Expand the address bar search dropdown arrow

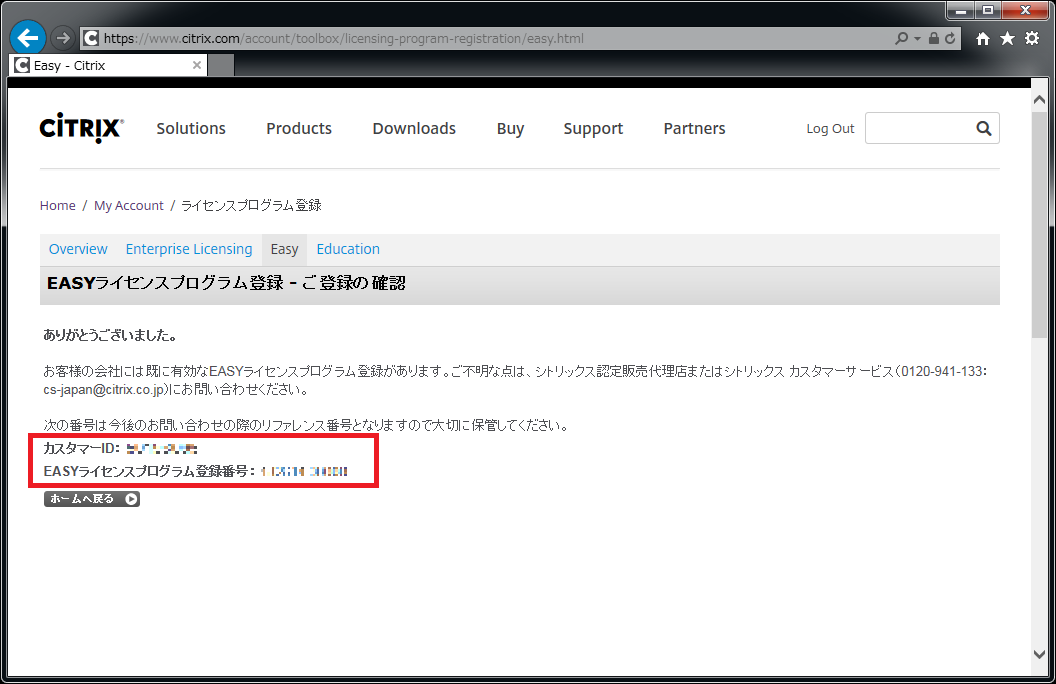[917, 38]
